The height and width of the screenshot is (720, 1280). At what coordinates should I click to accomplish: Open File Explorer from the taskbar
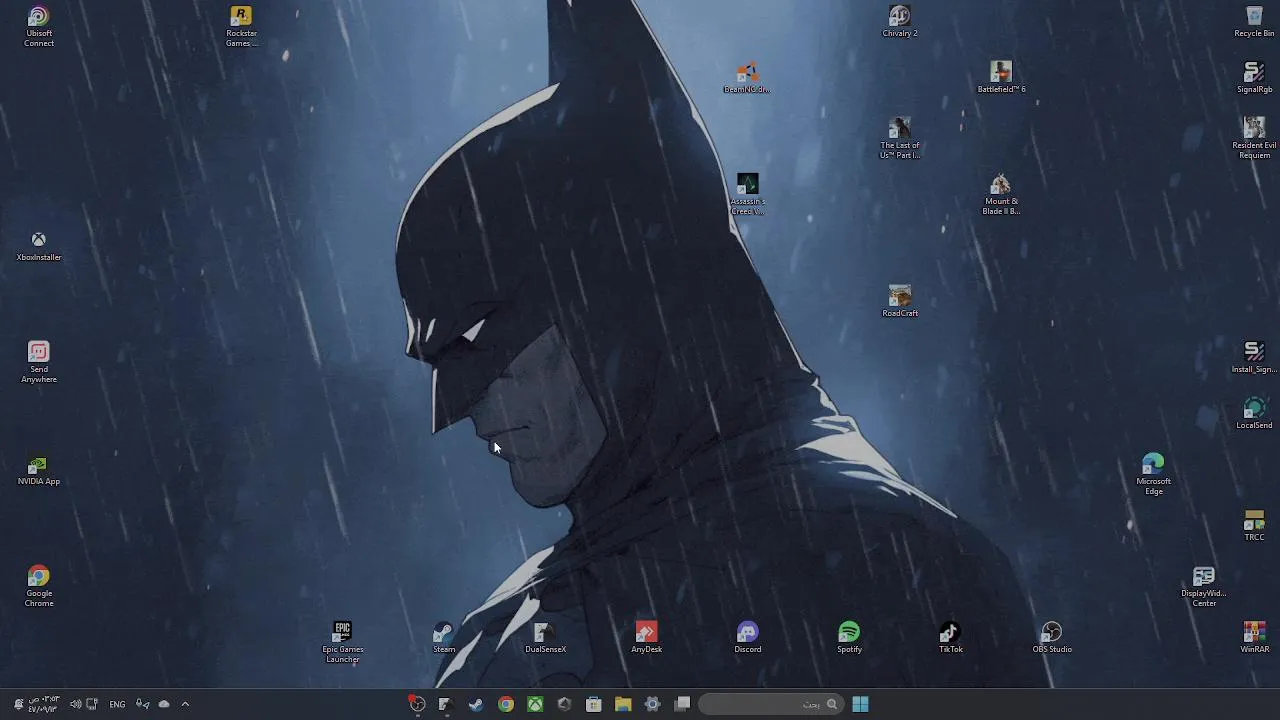pos(623,704)
